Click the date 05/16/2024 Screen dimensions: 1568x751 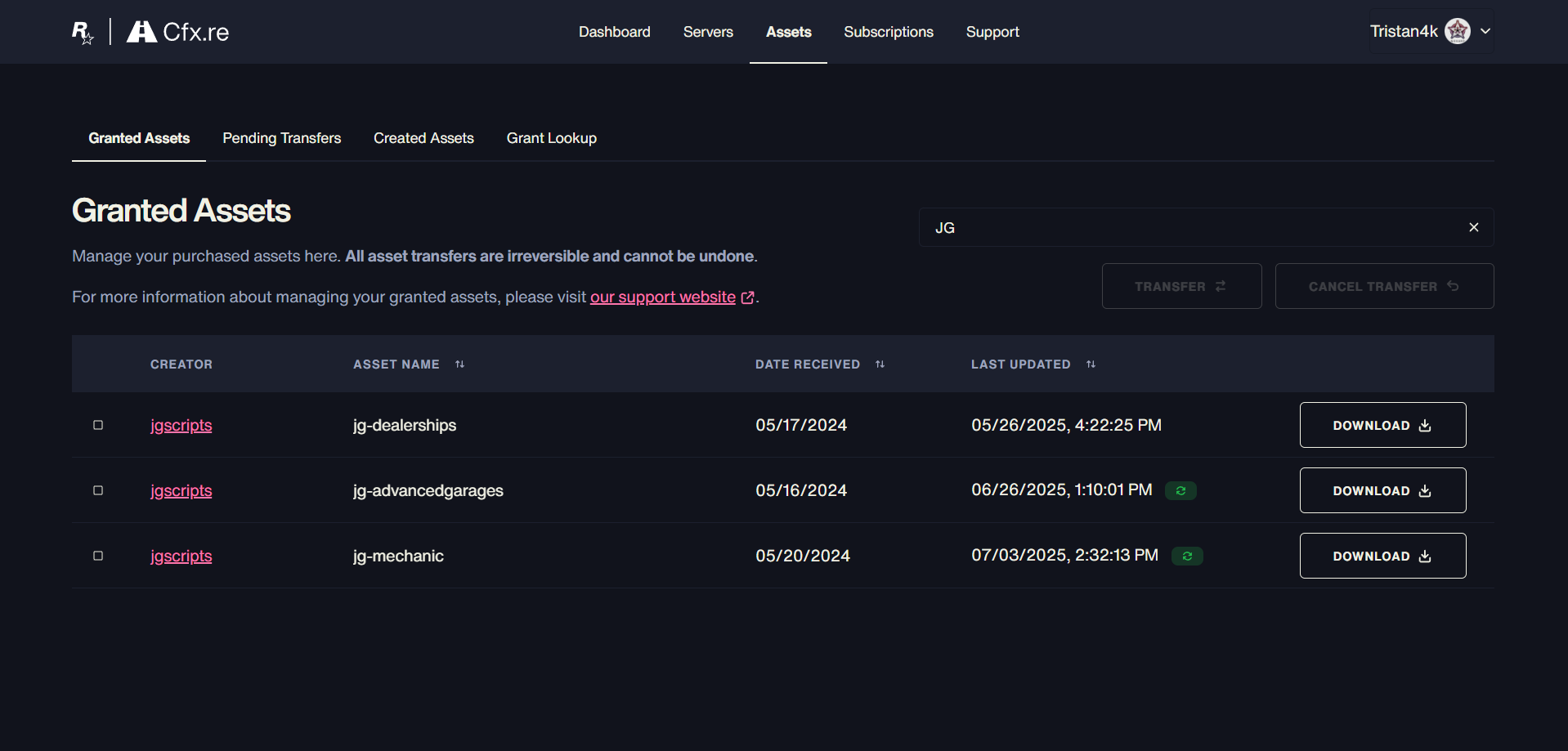(x=801, y=490)
